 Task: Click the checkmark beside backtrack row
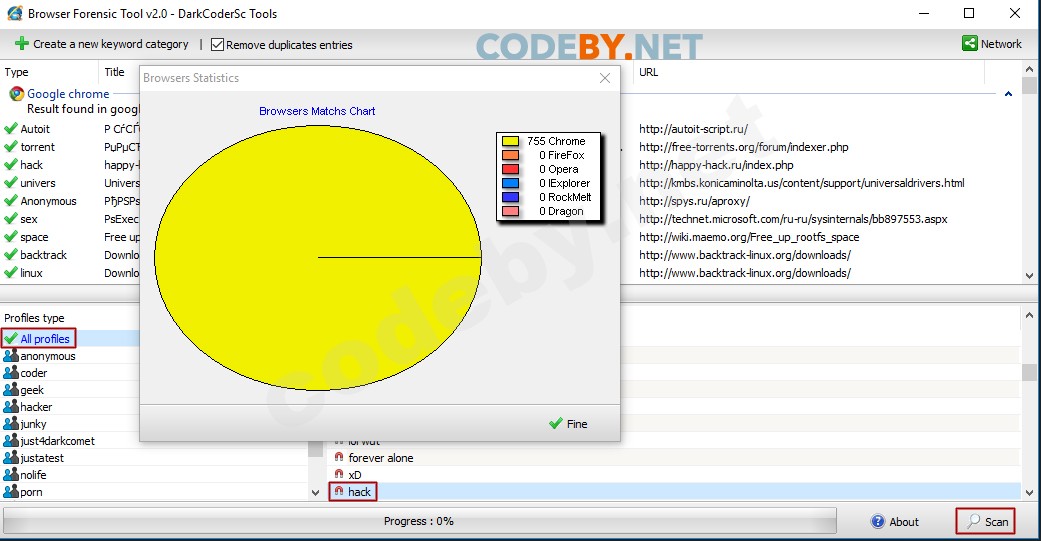[11, 254]
